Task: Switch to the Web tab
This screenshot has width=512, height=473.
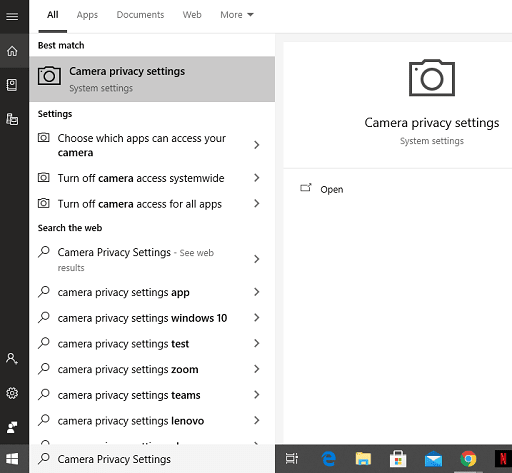Action: click(x=192, y=15)
